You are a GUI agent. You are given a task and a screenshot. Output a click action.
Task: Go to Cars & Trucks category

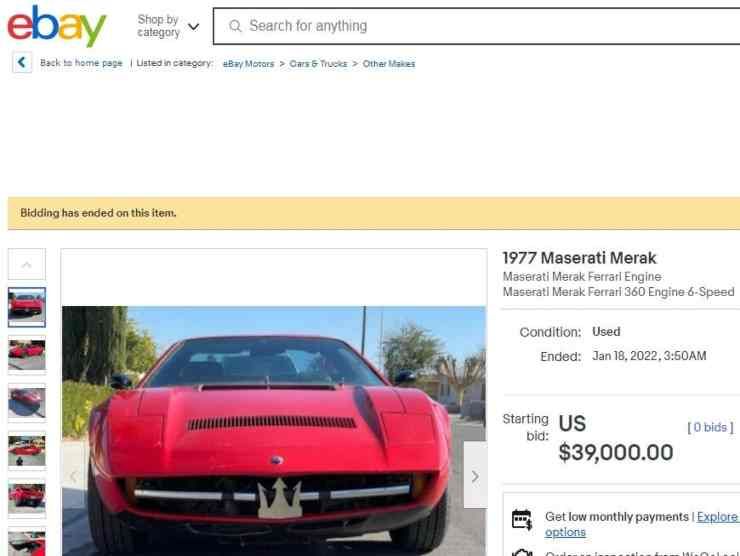point(318,64)
